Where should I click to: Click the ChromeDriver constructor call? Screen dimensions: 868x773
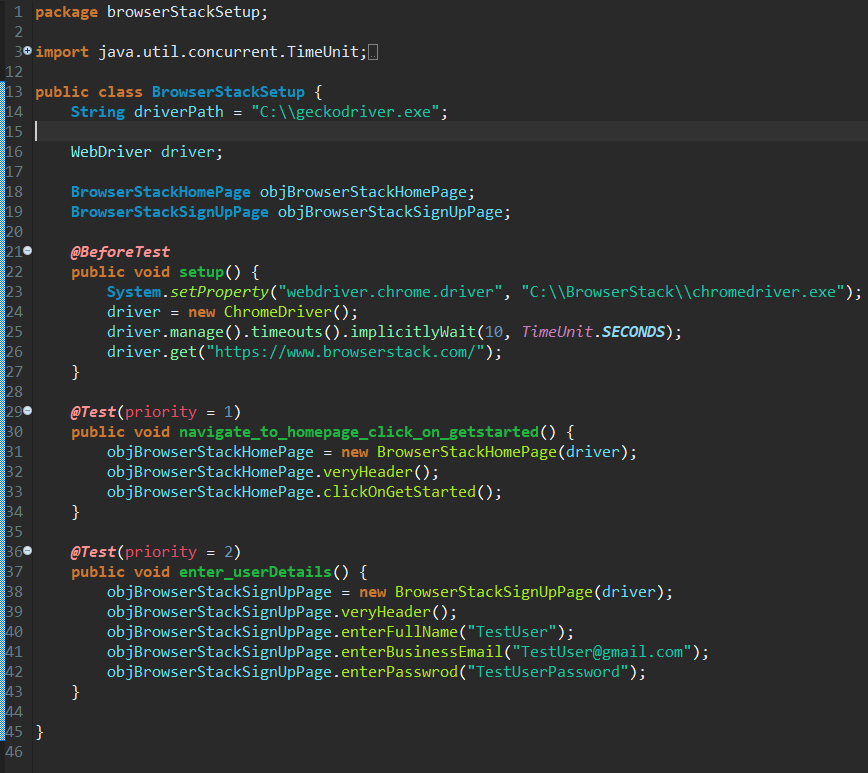point(275,311)
